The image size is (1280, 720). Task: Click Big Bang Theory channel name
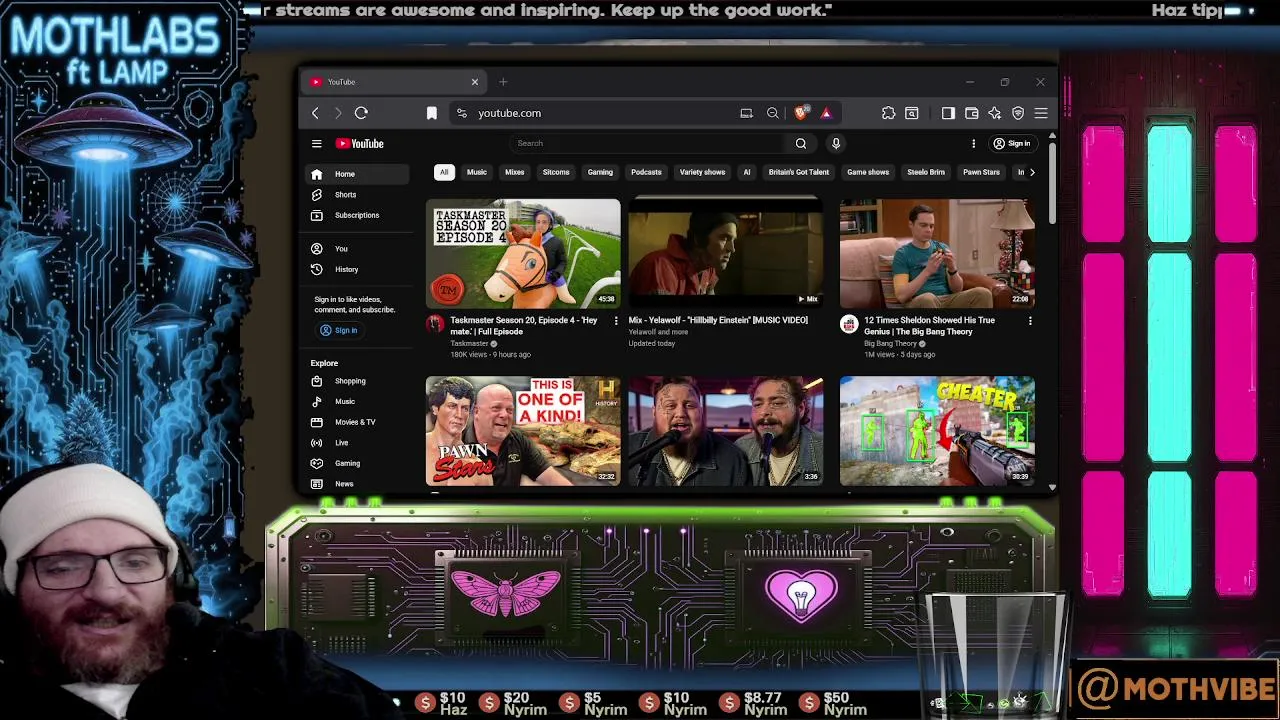pos(891,343)
